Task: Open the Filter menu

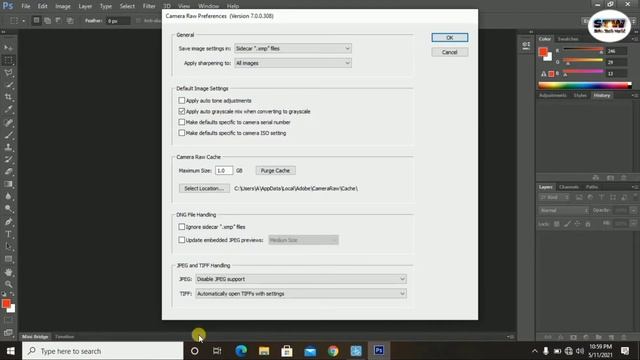Action: pos(149,6)
